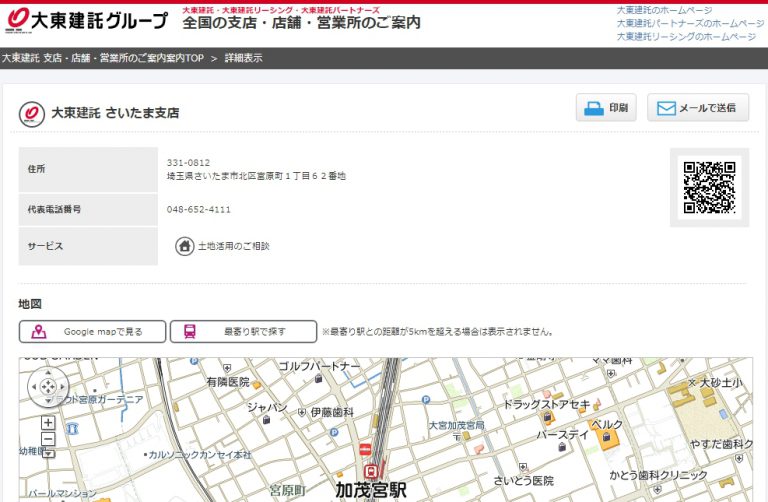768x502 pixels.
Task: Click the envelope icon to send mail
Action: click(666, 108)
